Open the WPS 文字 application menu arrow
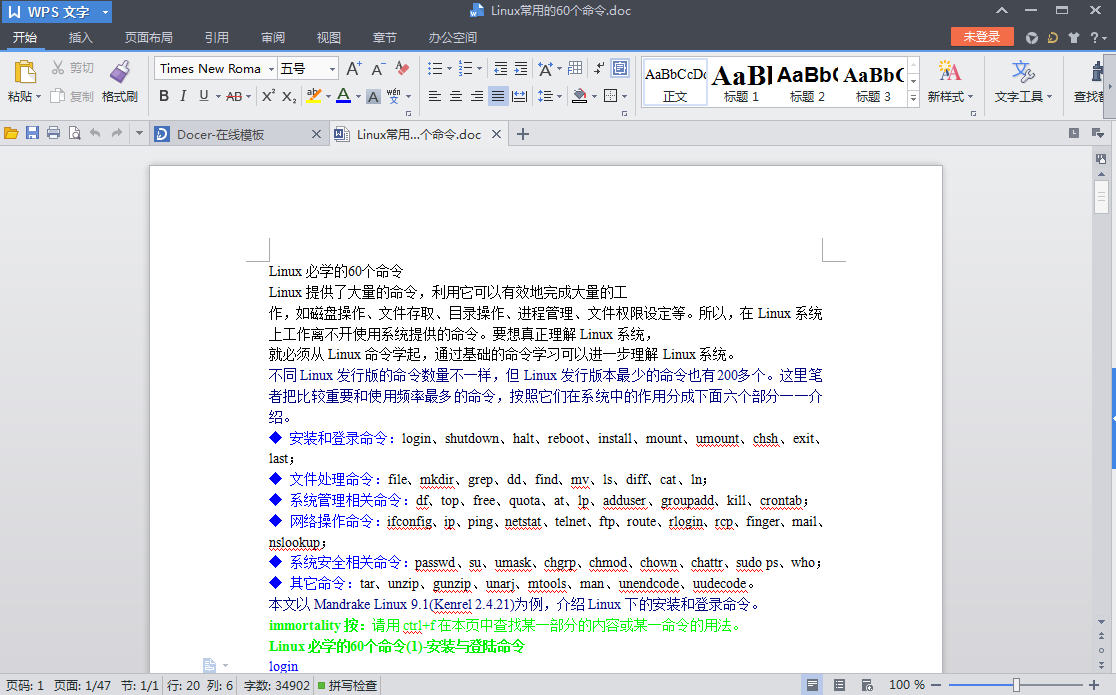The image size is (1116, 695). [x=105, y=12]
